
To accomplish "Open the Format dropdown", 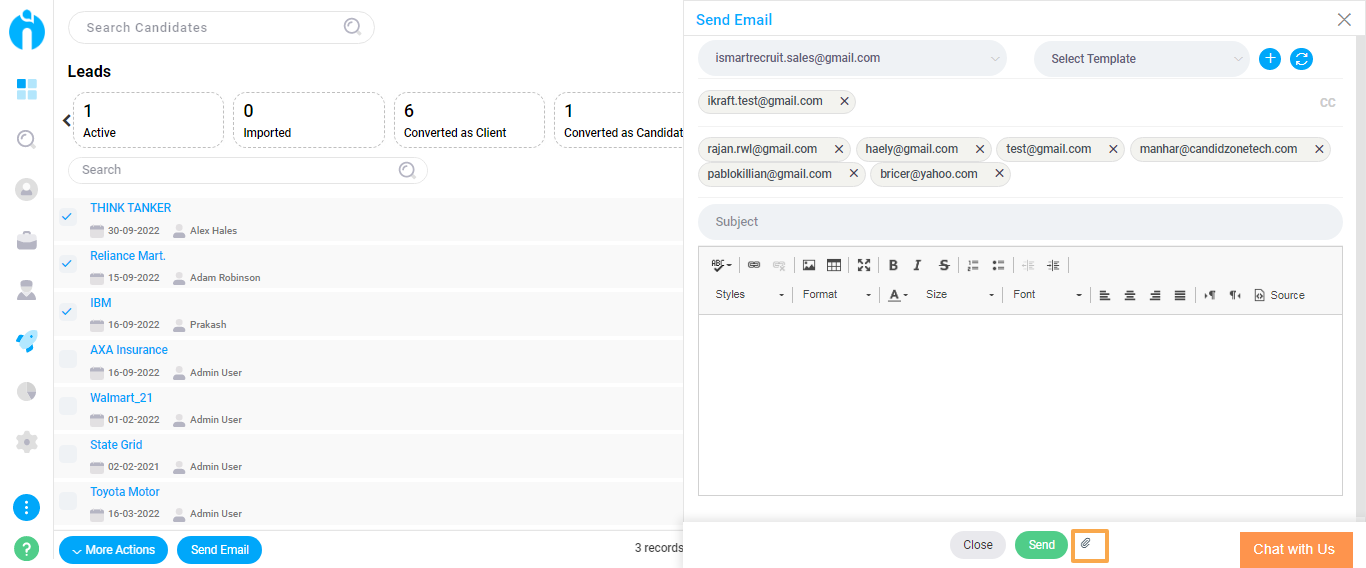I will click(837, 295).
